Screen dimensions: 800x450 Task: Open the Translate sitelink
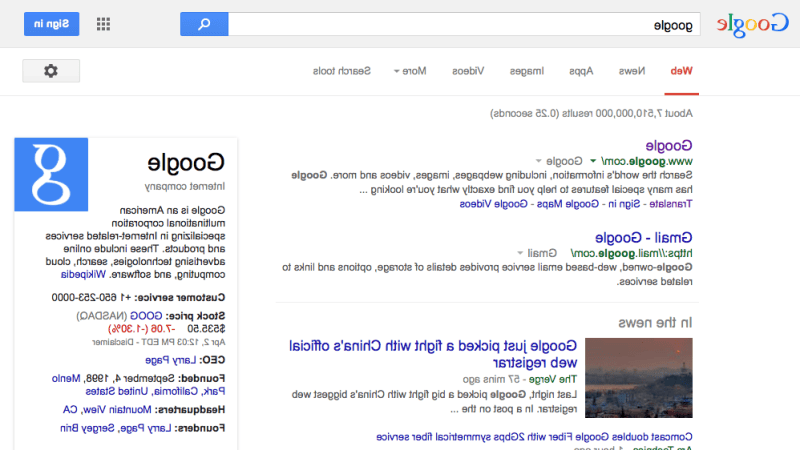click(670, 204)
